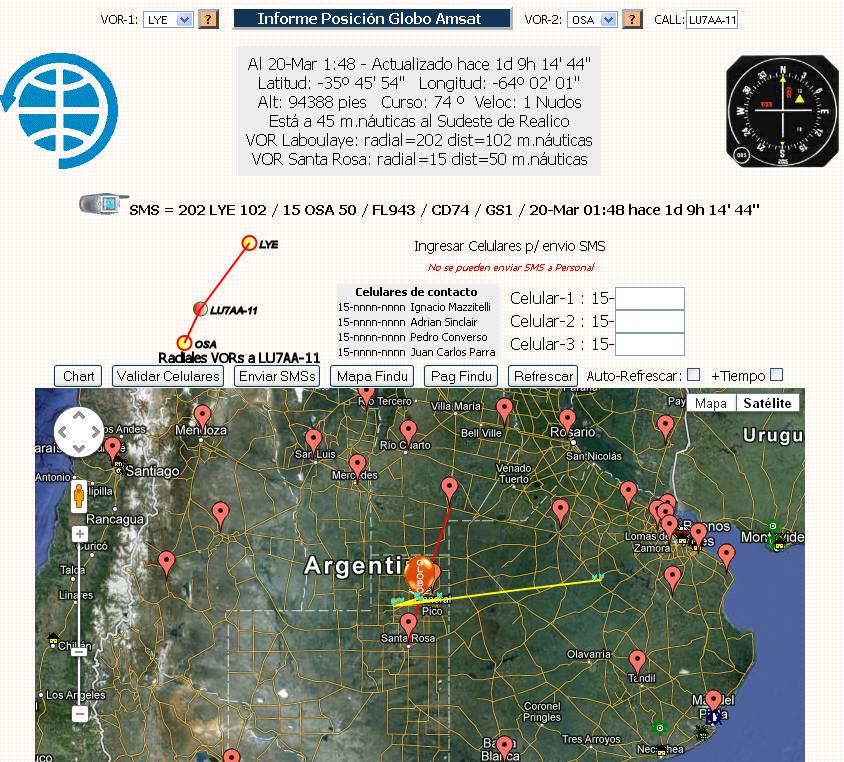Image resolution: width=844 pixels, height=762 pixels.
Task: Click contact row Juan Carlos Parra
Action: pyautogui.click(x=417, y=352)
